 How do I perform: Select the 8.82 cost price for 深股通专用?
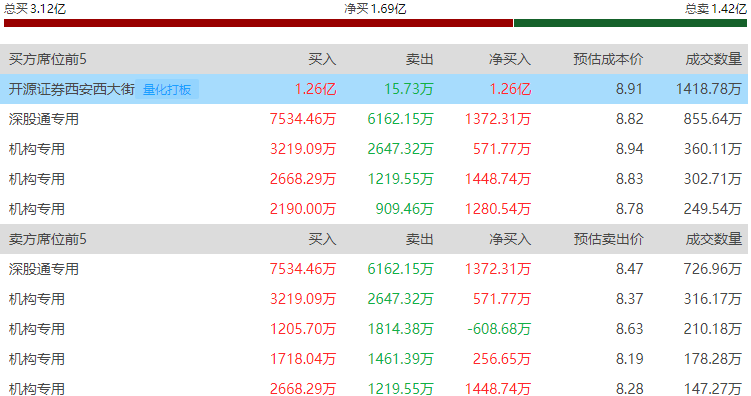pos(629,119)
